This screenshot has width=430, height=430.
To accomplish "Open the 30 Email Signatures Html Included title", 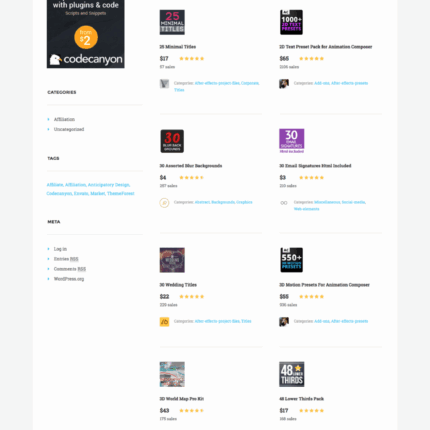I will coord(315,166).
